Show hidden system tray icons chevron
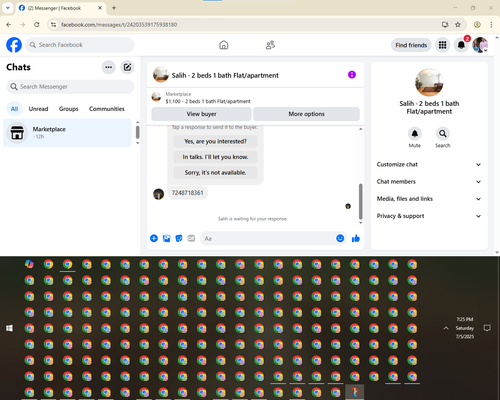 (x=446, y=328)
